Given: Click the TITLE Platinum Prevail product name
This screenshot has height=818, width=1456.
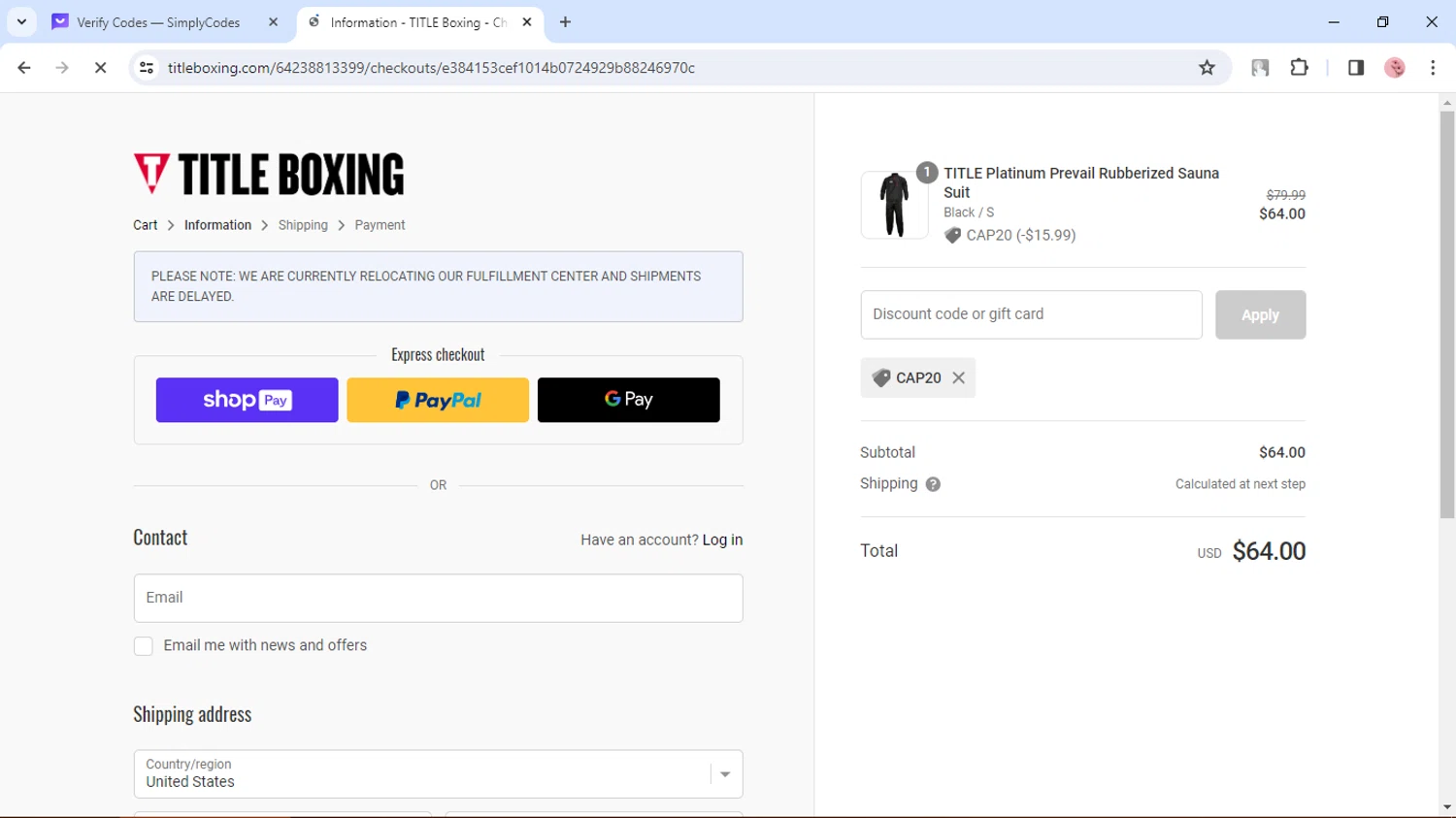Looking at the screenshot, I should point(1081,182).
